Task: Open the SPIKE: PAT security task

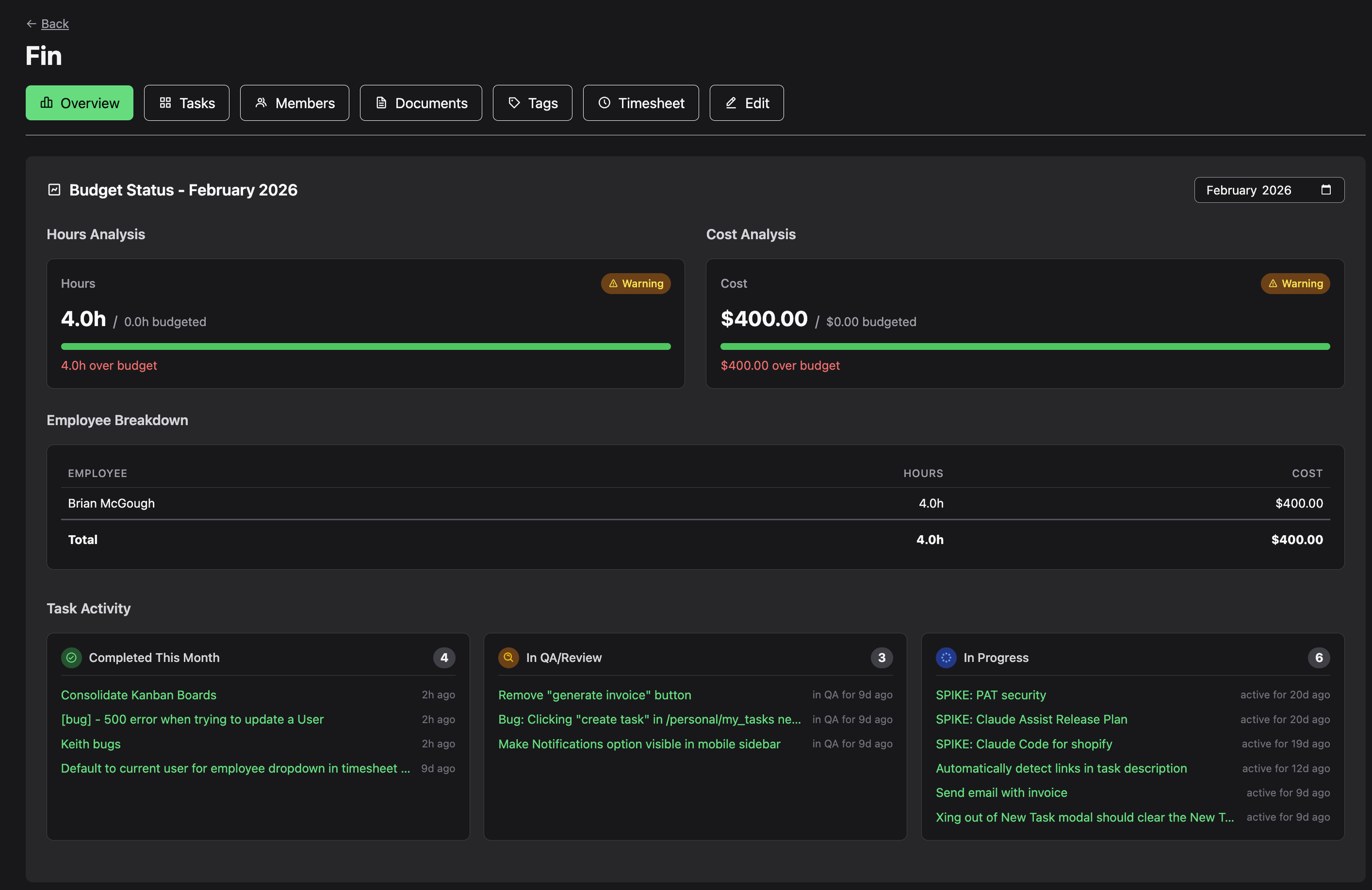Action: 991,695
